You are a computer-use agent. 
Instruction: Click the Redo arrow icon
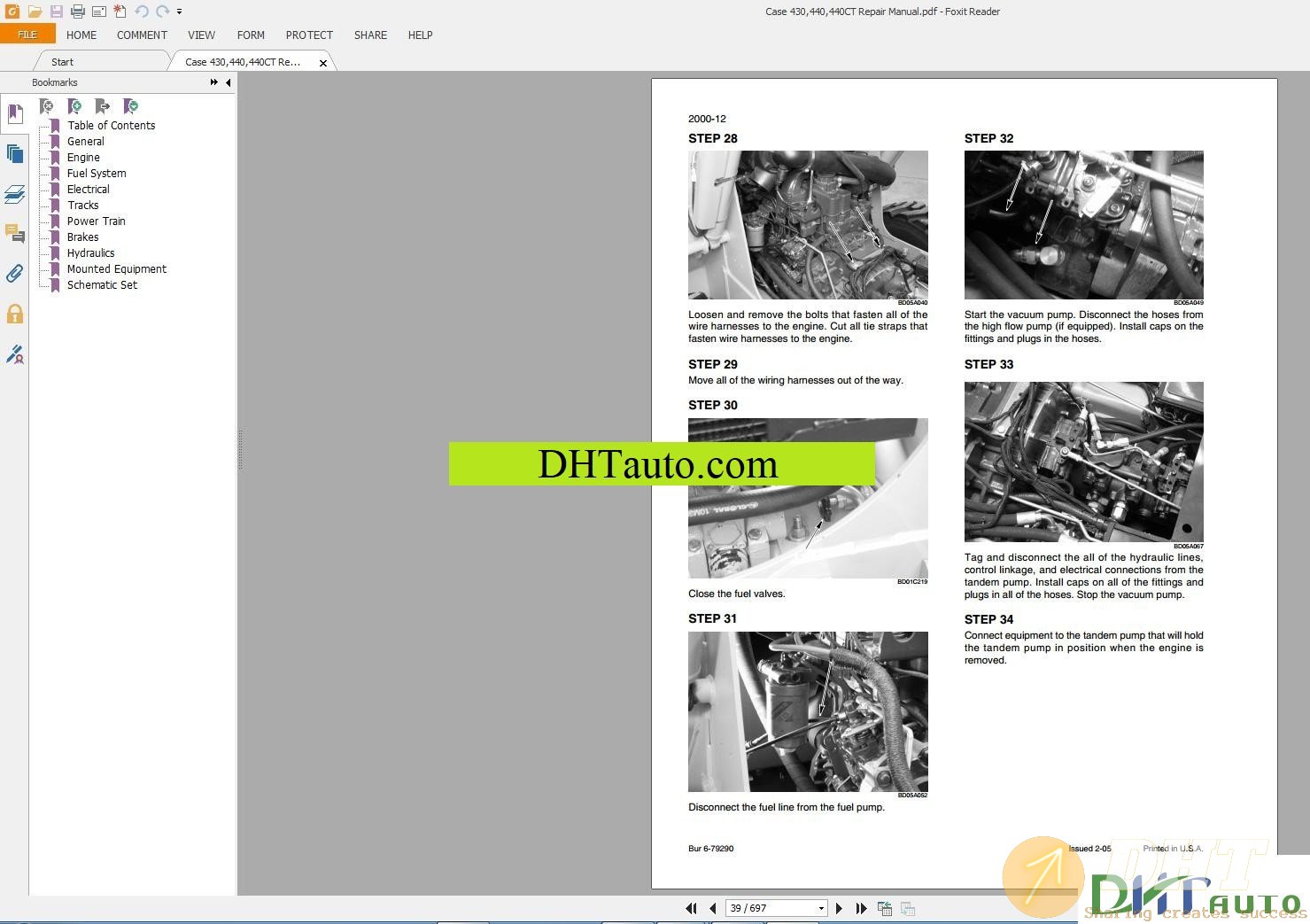tap(162, 12)
